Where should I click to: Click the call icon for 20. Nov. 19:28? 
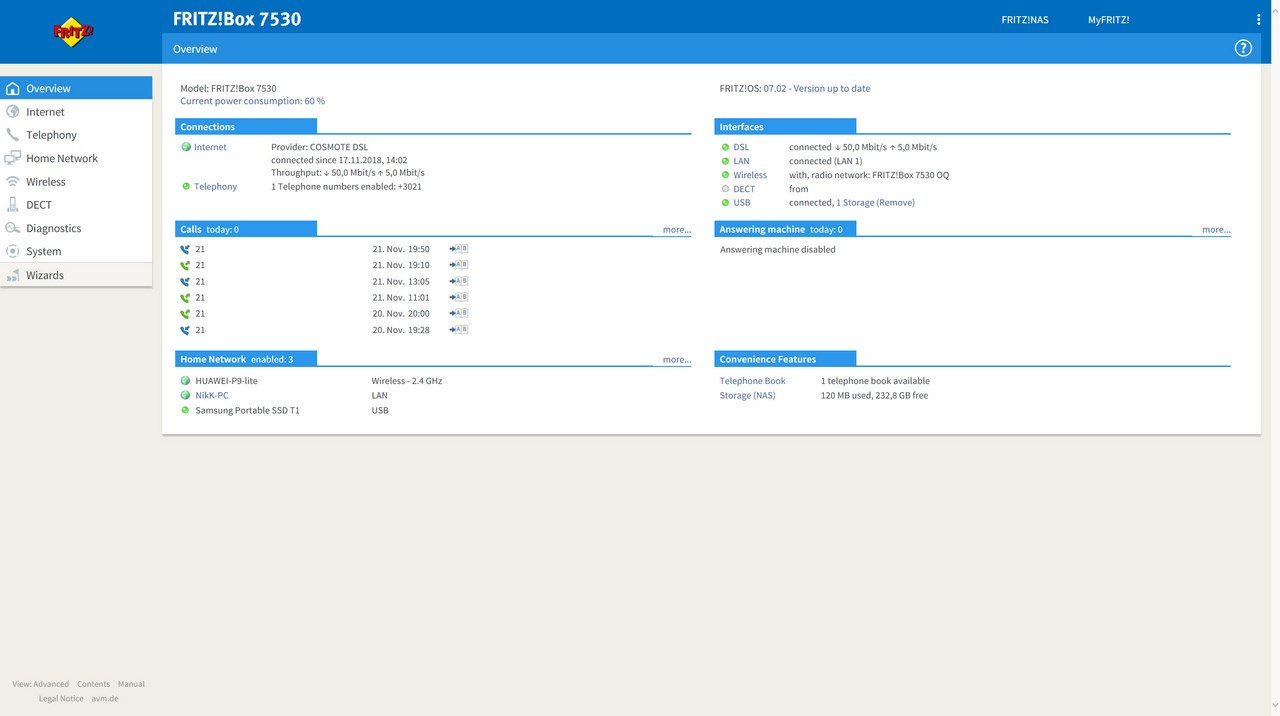[185, 329]
